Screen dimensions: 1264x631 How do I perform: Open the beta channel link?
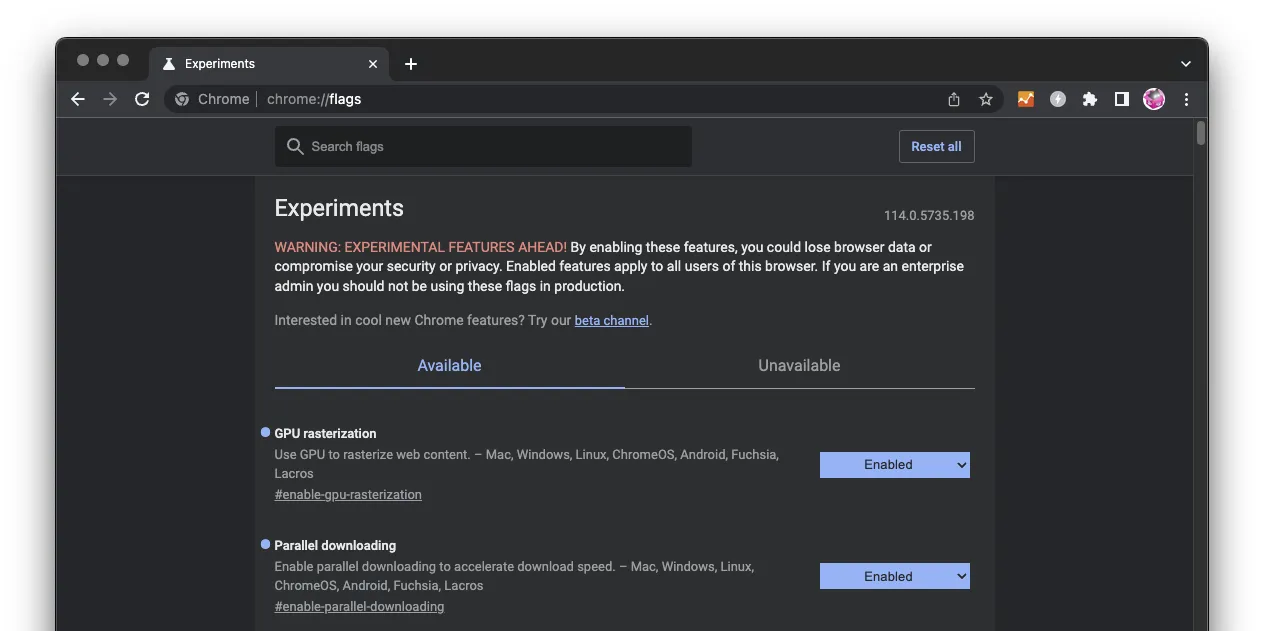(x=612, y=321)
